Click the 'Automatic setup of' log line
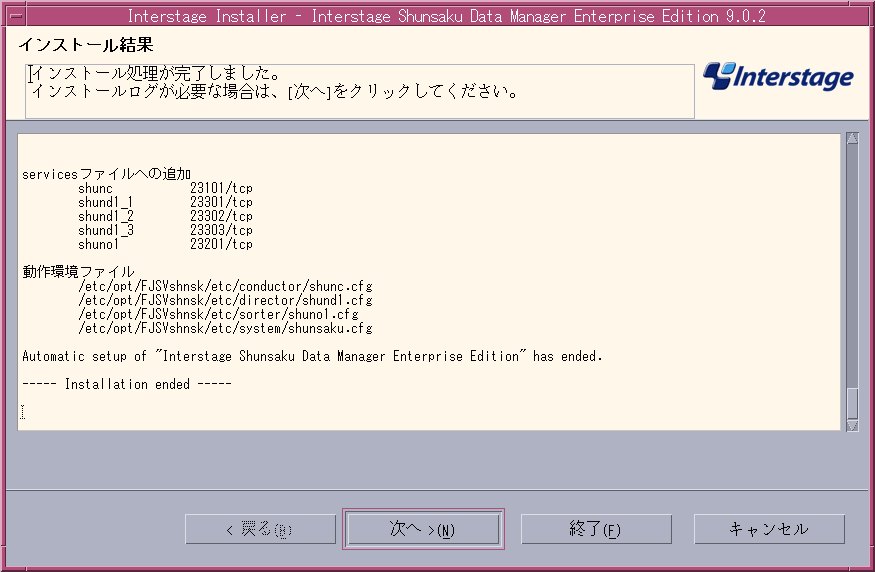Viewport: 875px width, 572px height. tap(312, 356)
